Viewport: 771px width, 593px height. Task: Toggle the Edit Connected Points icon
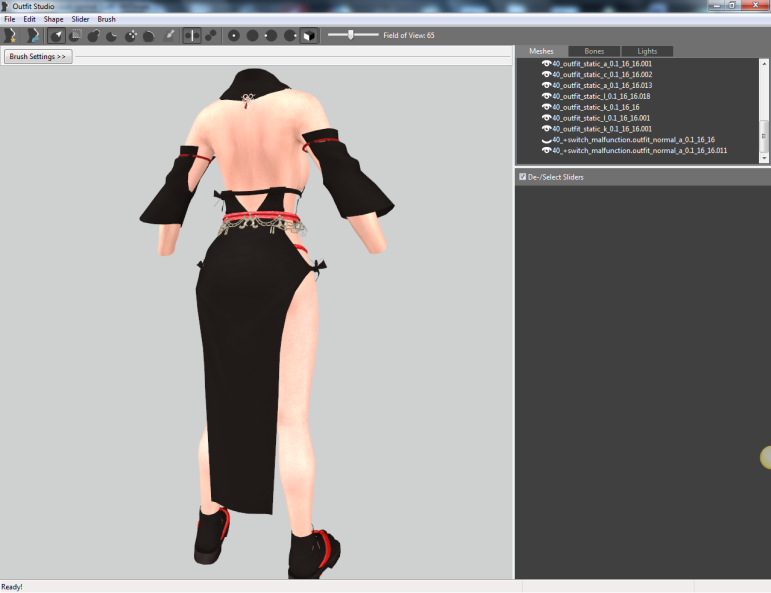click(x=211, y=35)
